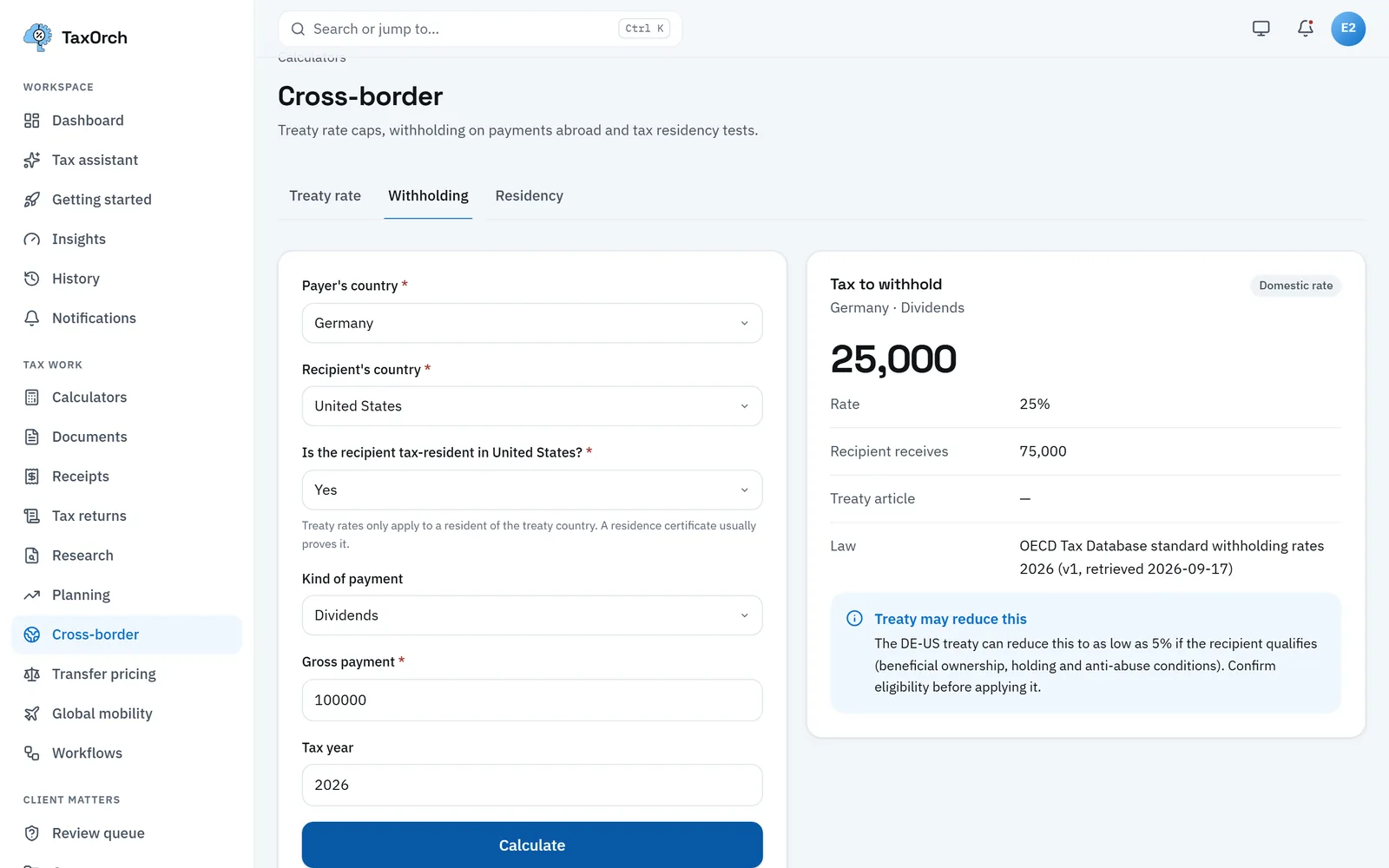Click the Research search-document icon
1389x868 pixels.
tap(32, 556)
